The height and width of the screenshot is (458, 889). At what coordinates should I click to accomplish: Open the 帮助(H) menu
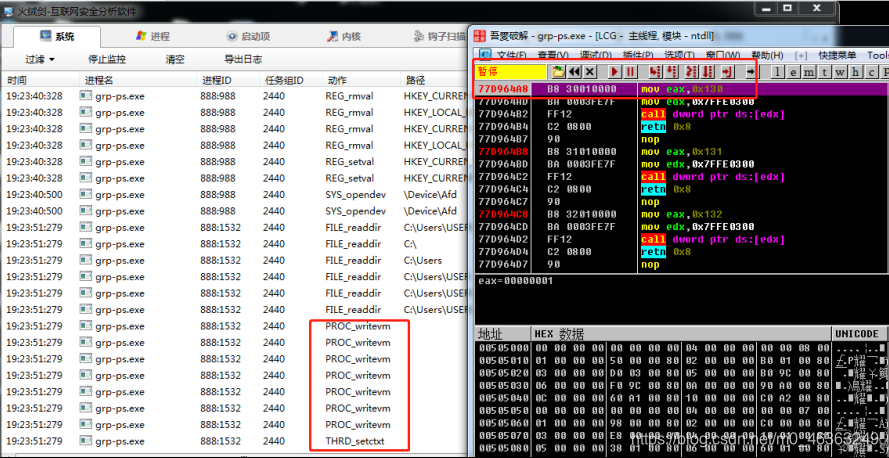point(767,56)
